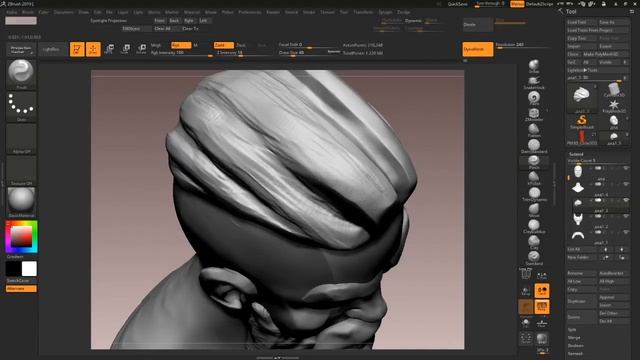Pick a hue in the color picker square
This screenshot has height=360, width=640.
coord(21,237)
